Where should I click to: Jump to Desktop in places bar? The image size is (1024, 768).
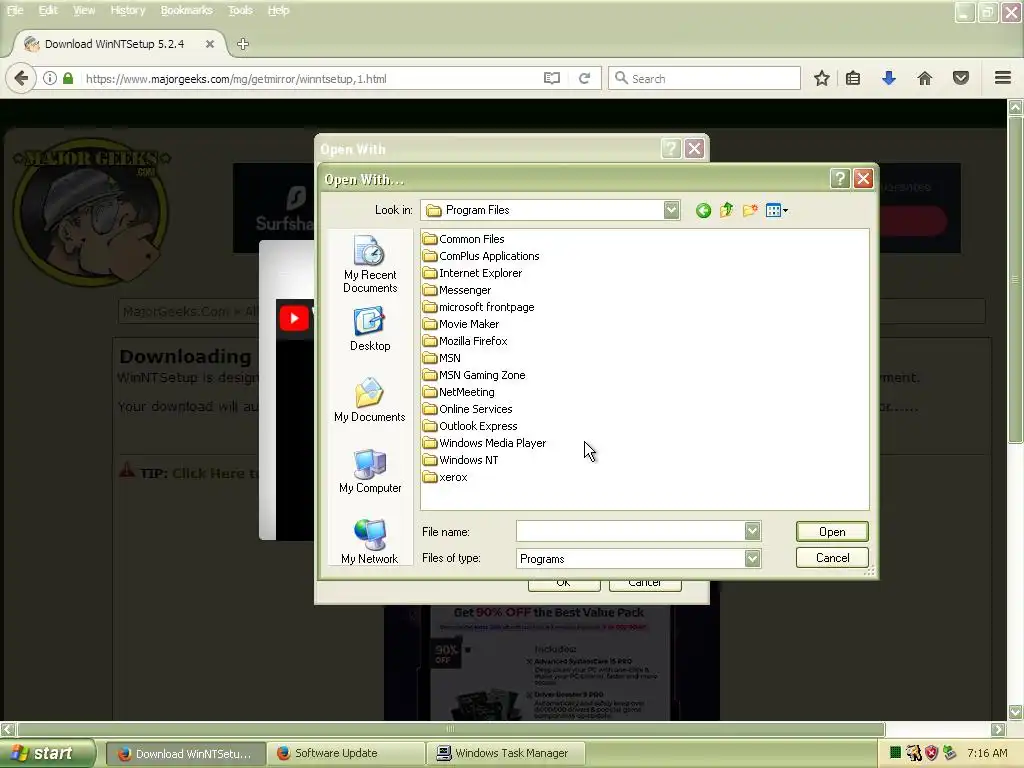click(370, 330)
